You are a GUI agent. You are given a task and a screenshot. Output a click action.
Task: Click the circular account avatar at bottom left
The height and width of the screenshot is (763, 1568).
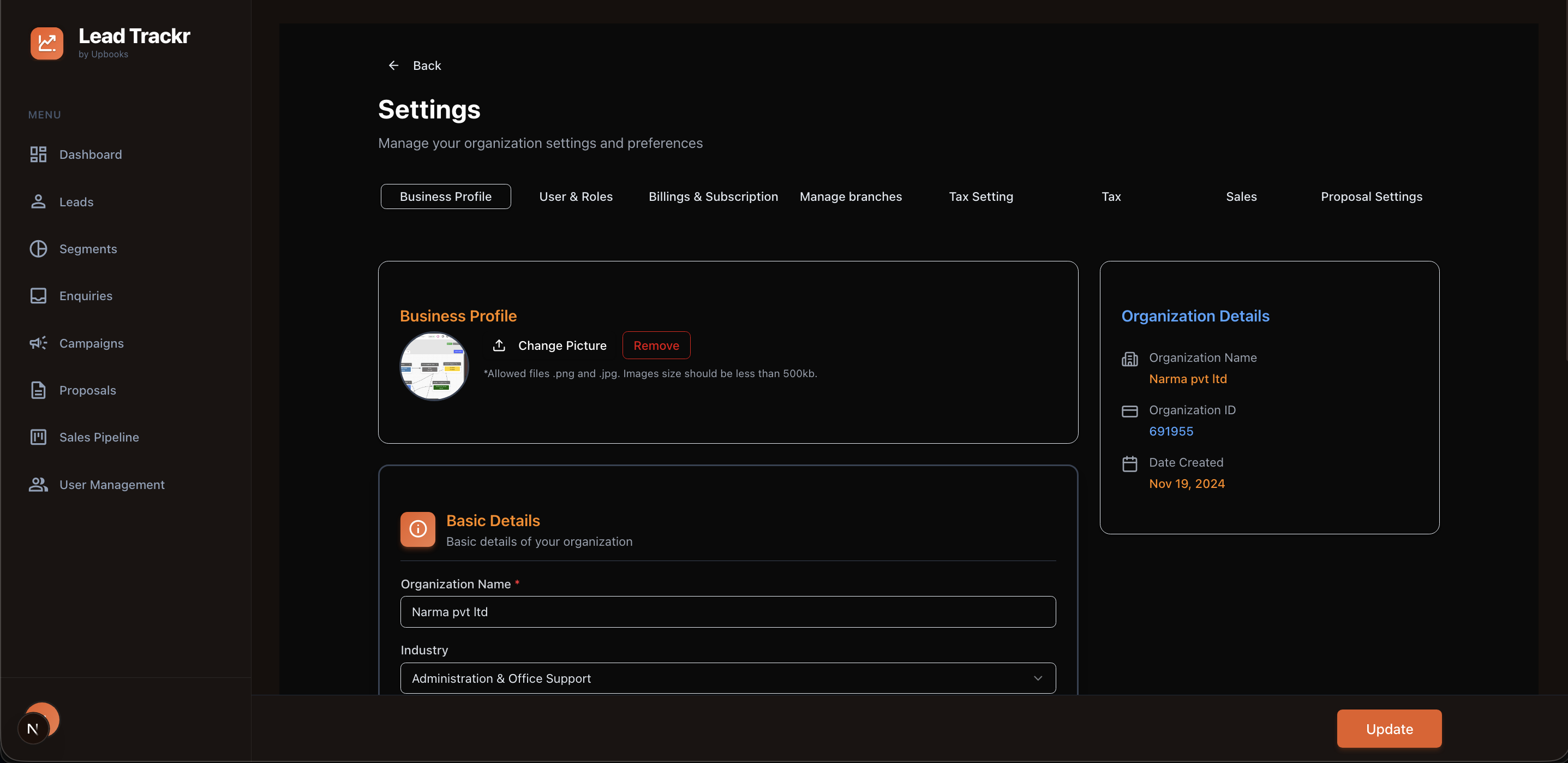tap(38, 721)
